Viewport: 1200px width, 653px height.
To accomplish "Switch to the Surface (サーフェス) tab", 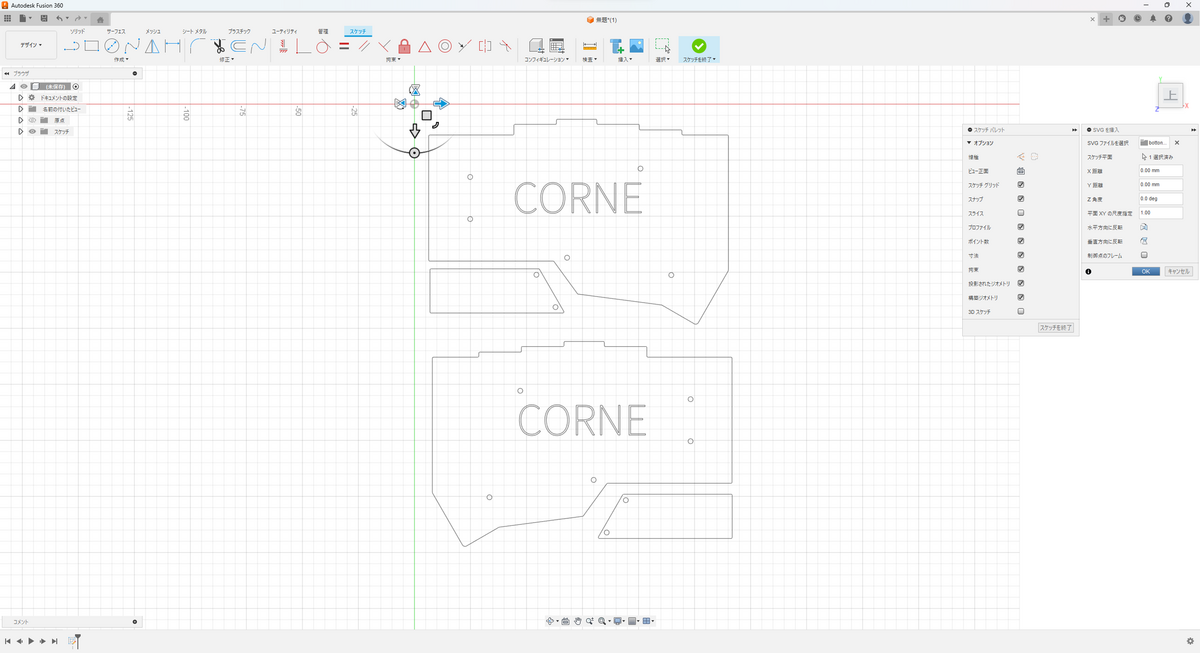I will pos(116,32).
